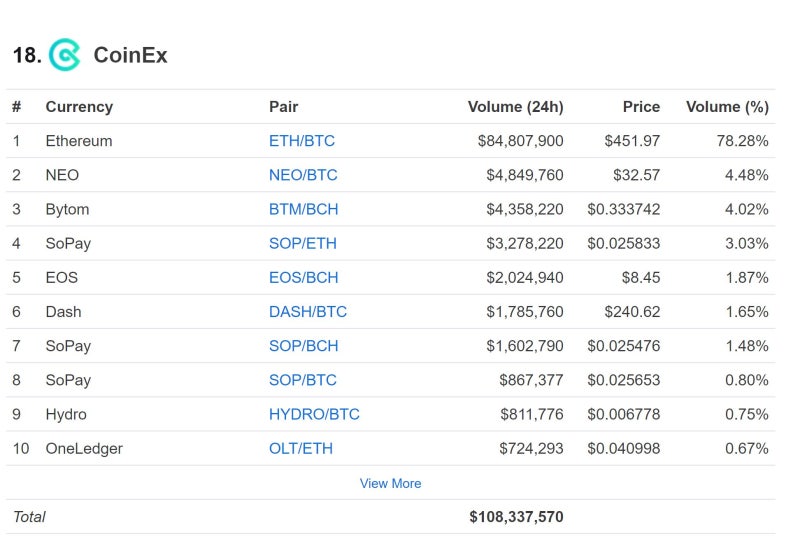
Task: Click the $84,807,900 volume value
Action: (x=520, y=141)
